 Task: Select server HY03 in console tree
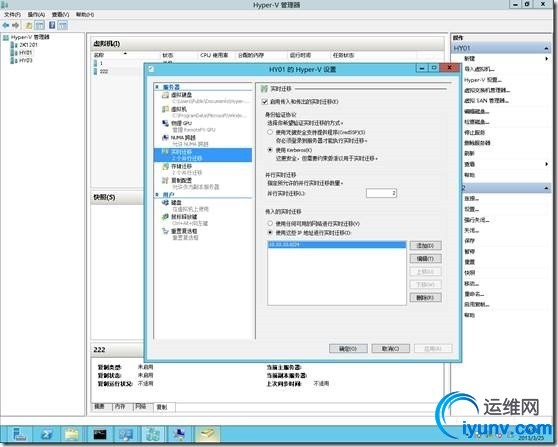tap(22, 61)
